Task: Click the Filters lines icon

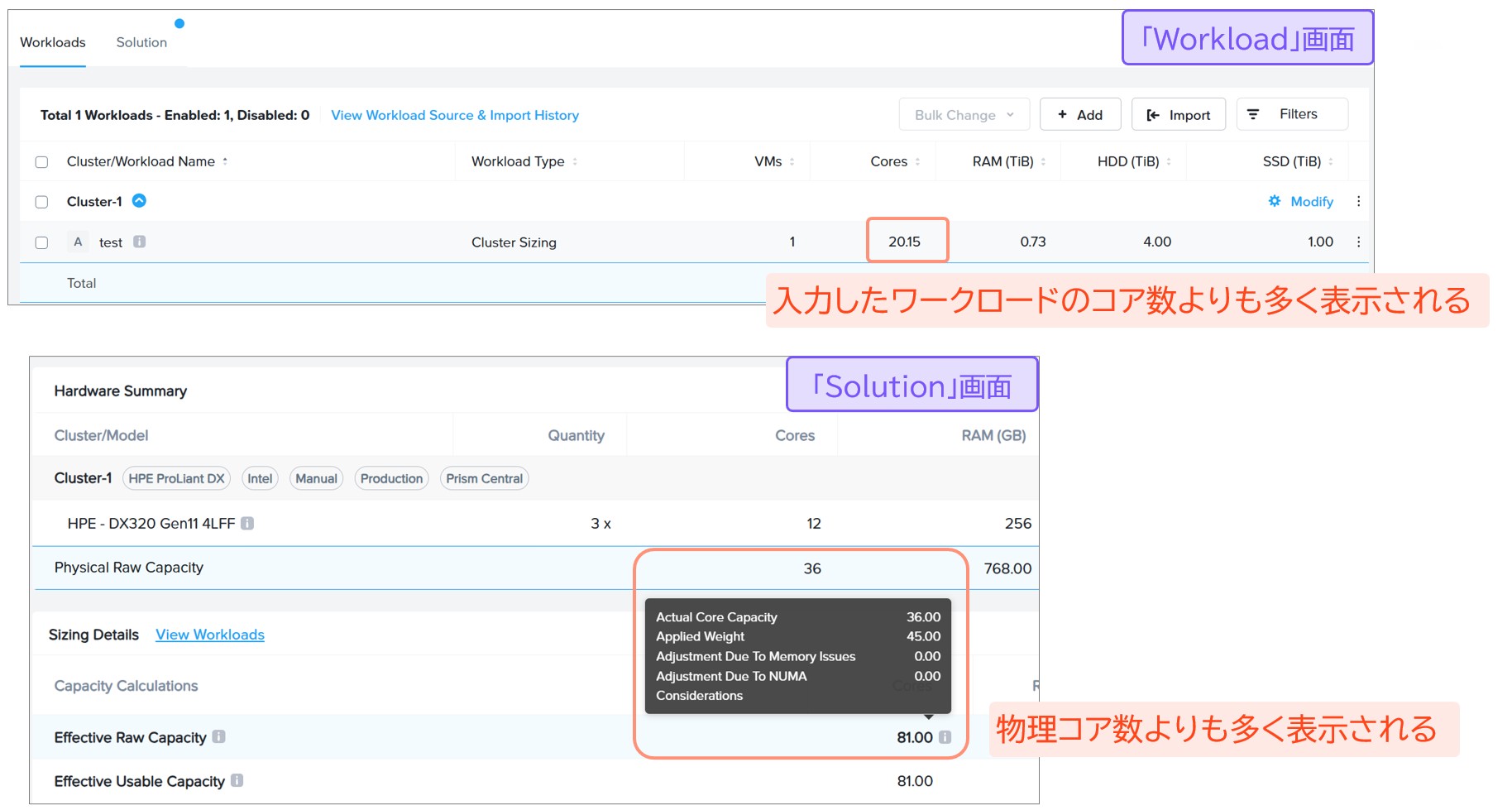Action: pos(1253,114)
